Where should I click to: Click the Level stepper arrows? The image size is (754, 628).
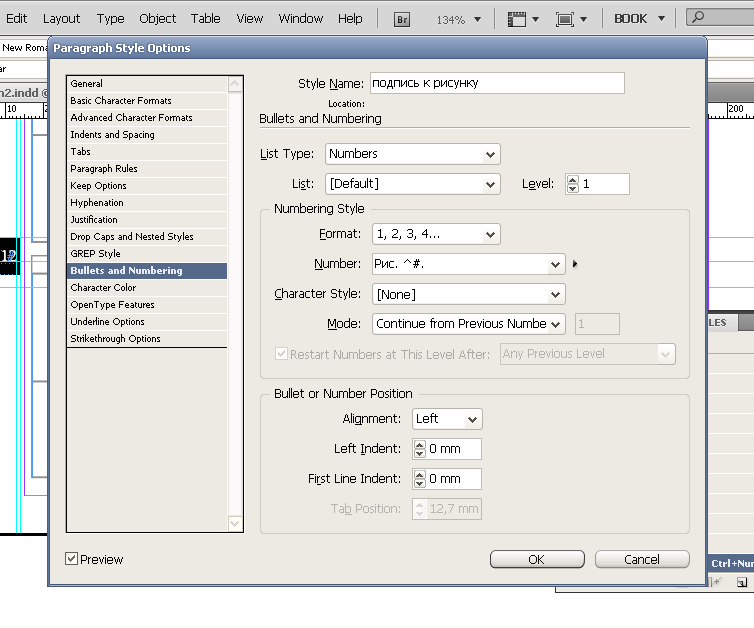(572, 184)
